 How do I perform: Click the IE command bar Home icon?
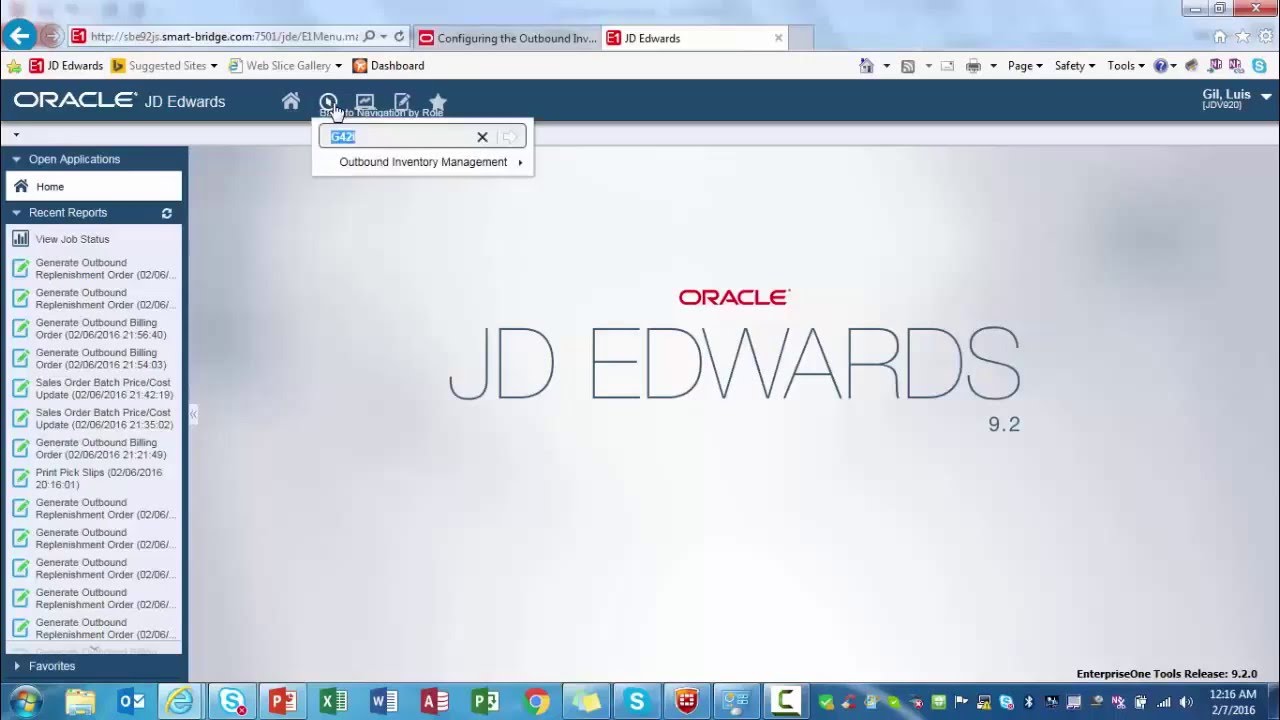click(x=866, y=66)
